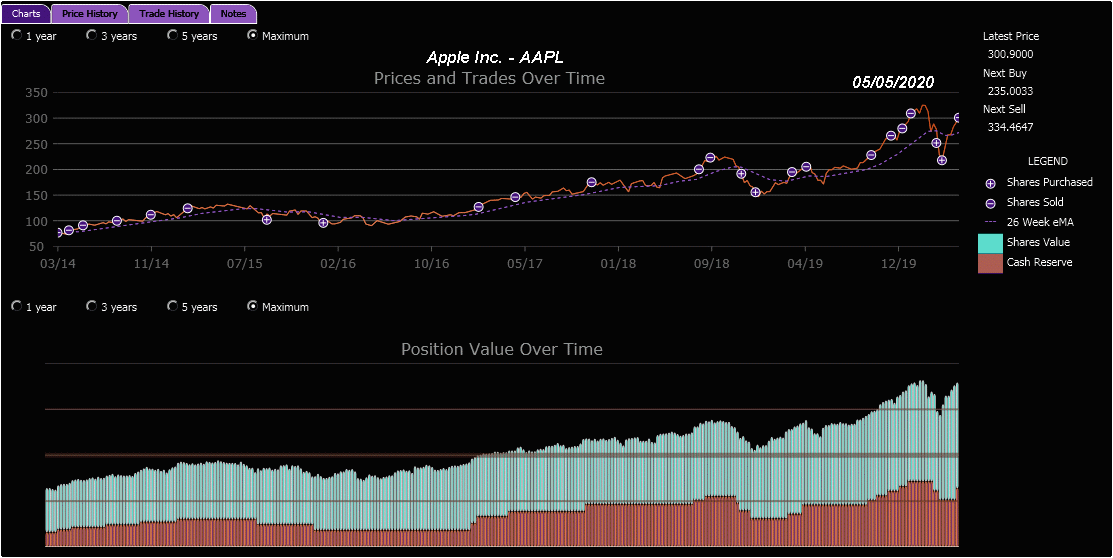Viewport: 1113px width, 558px height.
Task: Select the Charts tab
Action: pos(26,13)
